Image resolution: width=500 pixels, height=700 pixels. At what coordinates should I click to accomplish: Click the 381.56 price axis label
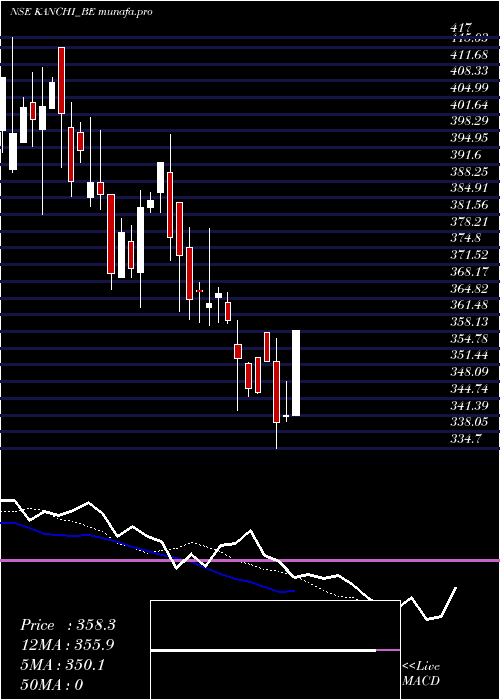point(469,204)
